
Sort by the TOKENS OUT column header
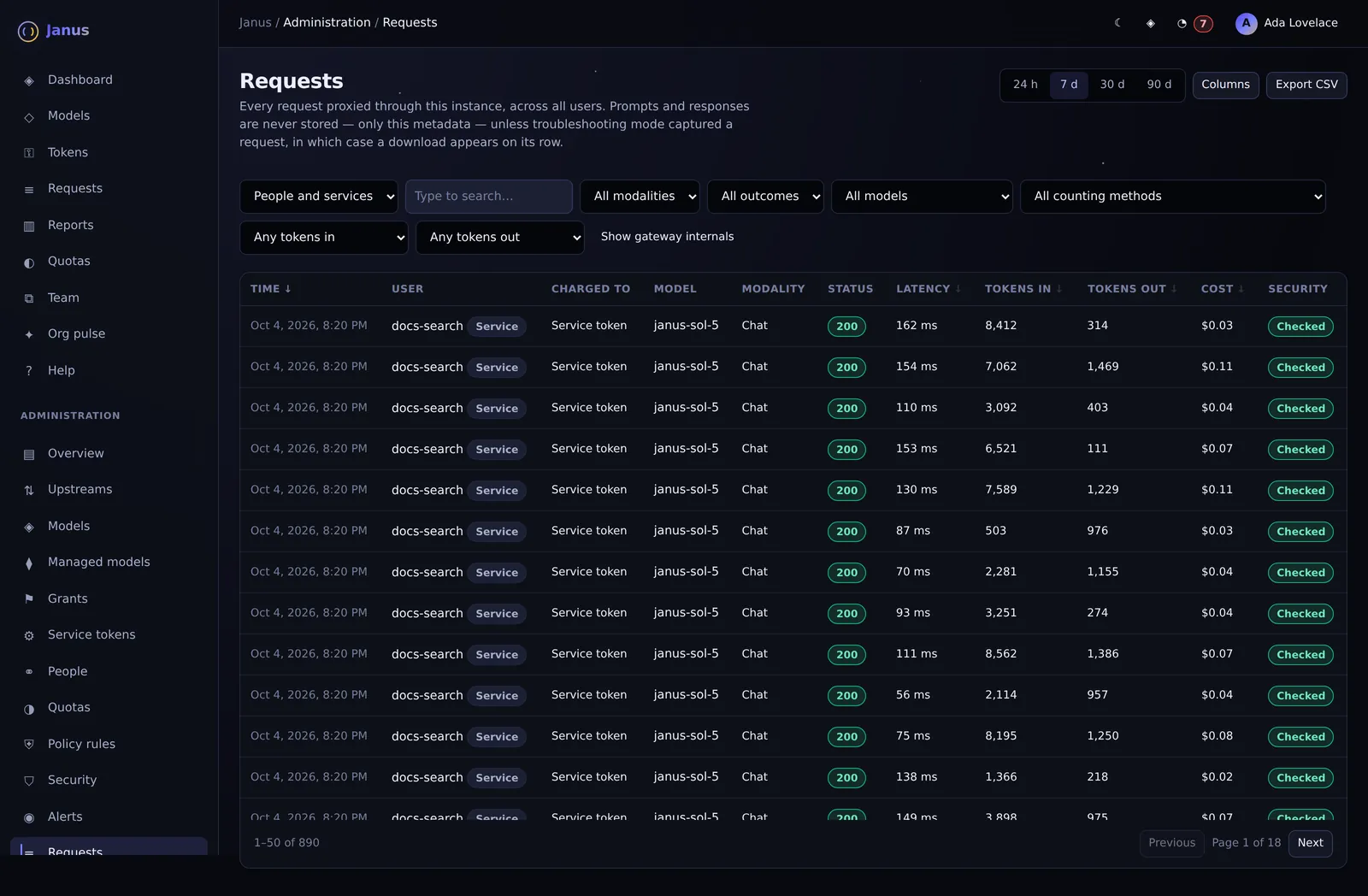pyautogui.click(x=1132, y=289)
